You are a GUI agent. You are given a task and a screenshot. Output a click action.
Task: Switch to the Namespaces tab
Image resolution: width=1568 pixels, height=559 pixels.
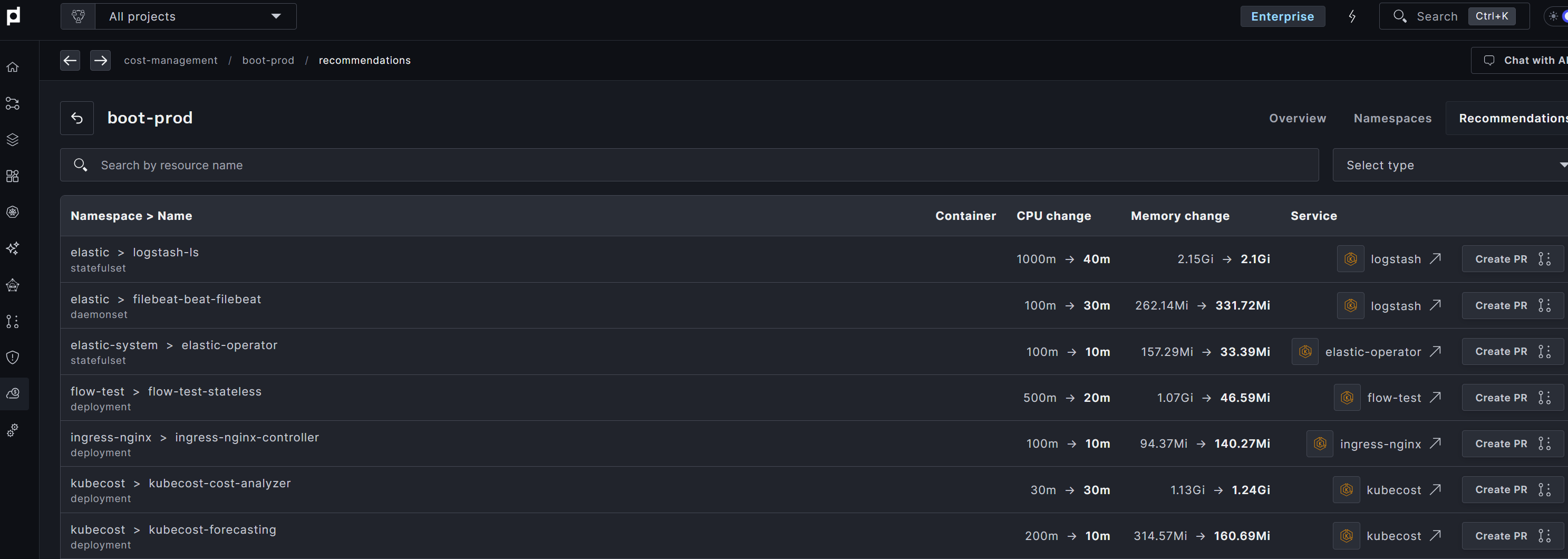(x=1392, y=118)
